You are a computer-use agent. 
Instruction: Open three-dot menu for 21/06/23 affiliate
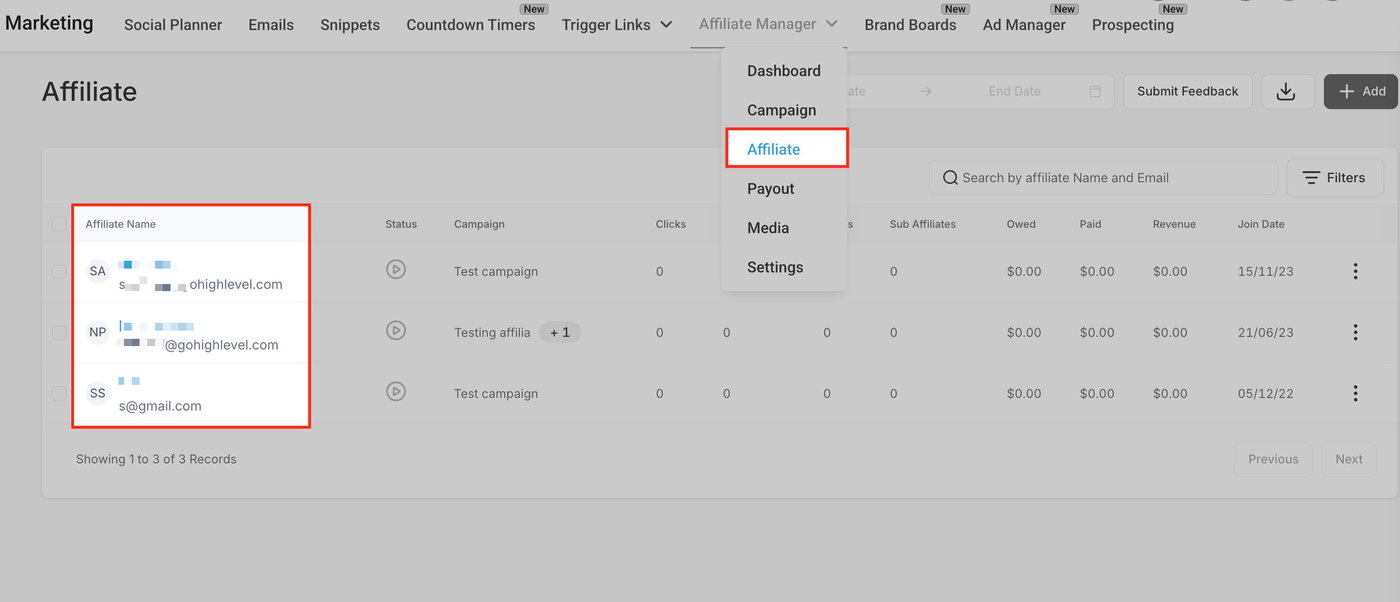pyautogui.click(x=1355, y=332)
